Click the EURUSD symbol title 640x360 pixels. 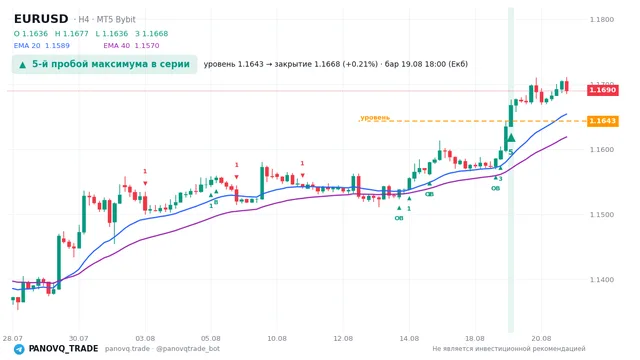tap(41, 19)
